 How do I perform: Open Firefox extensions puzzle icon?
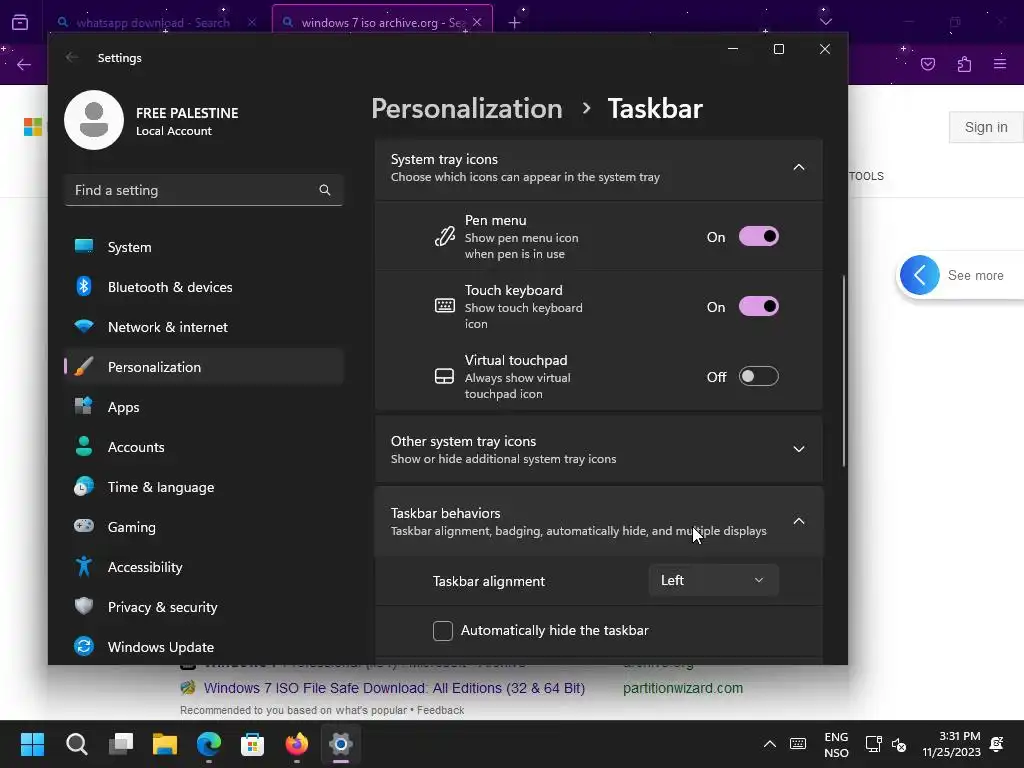pos(964,64)
